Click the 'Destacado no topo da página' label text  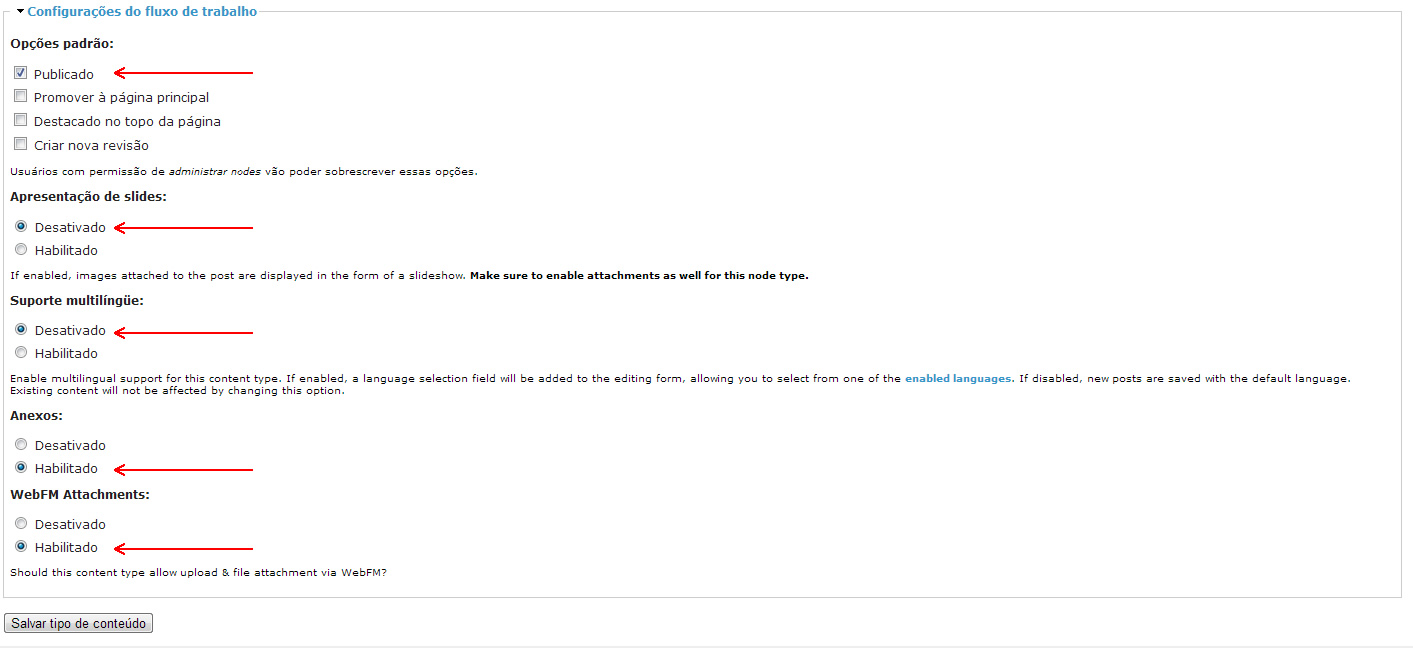[x=127, y=122]
